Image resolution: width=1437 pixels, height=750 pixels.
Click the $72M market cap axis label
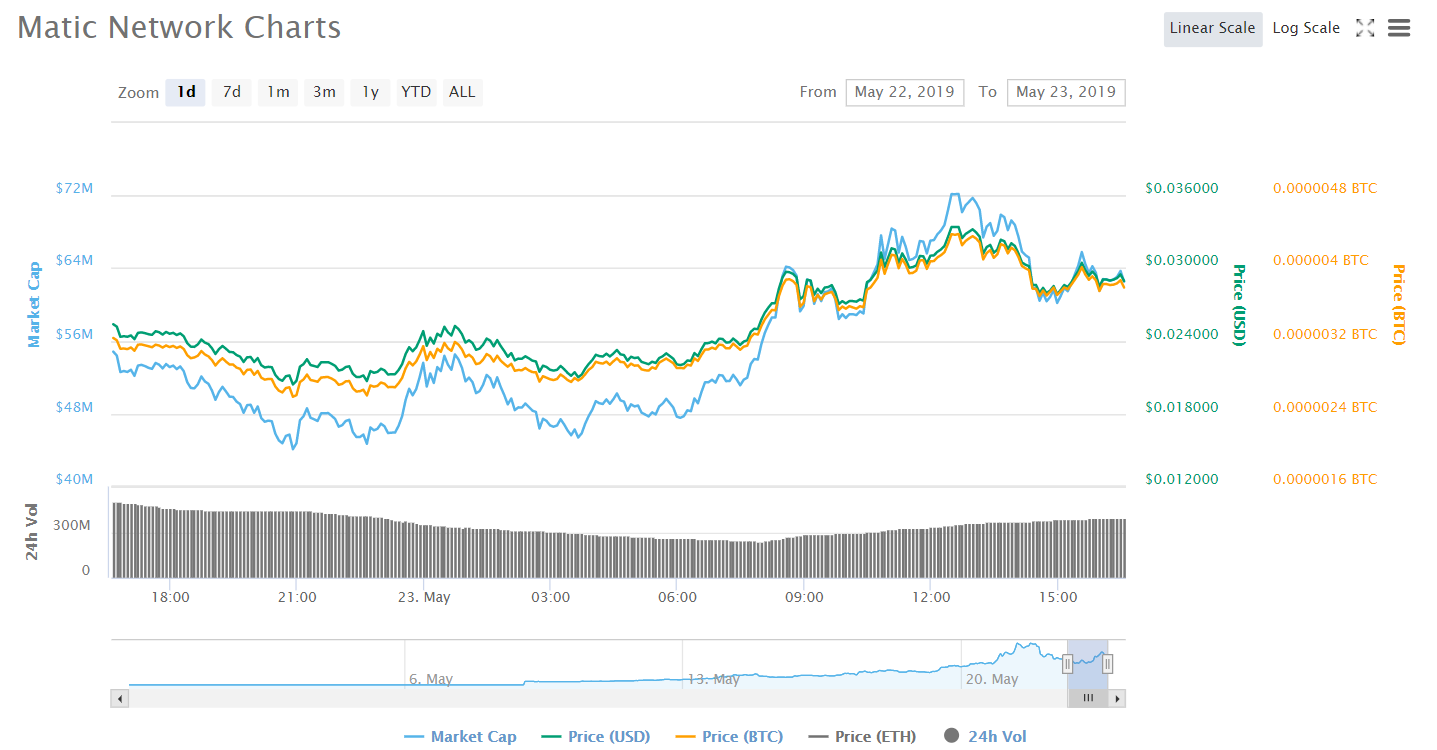(75, 188)
